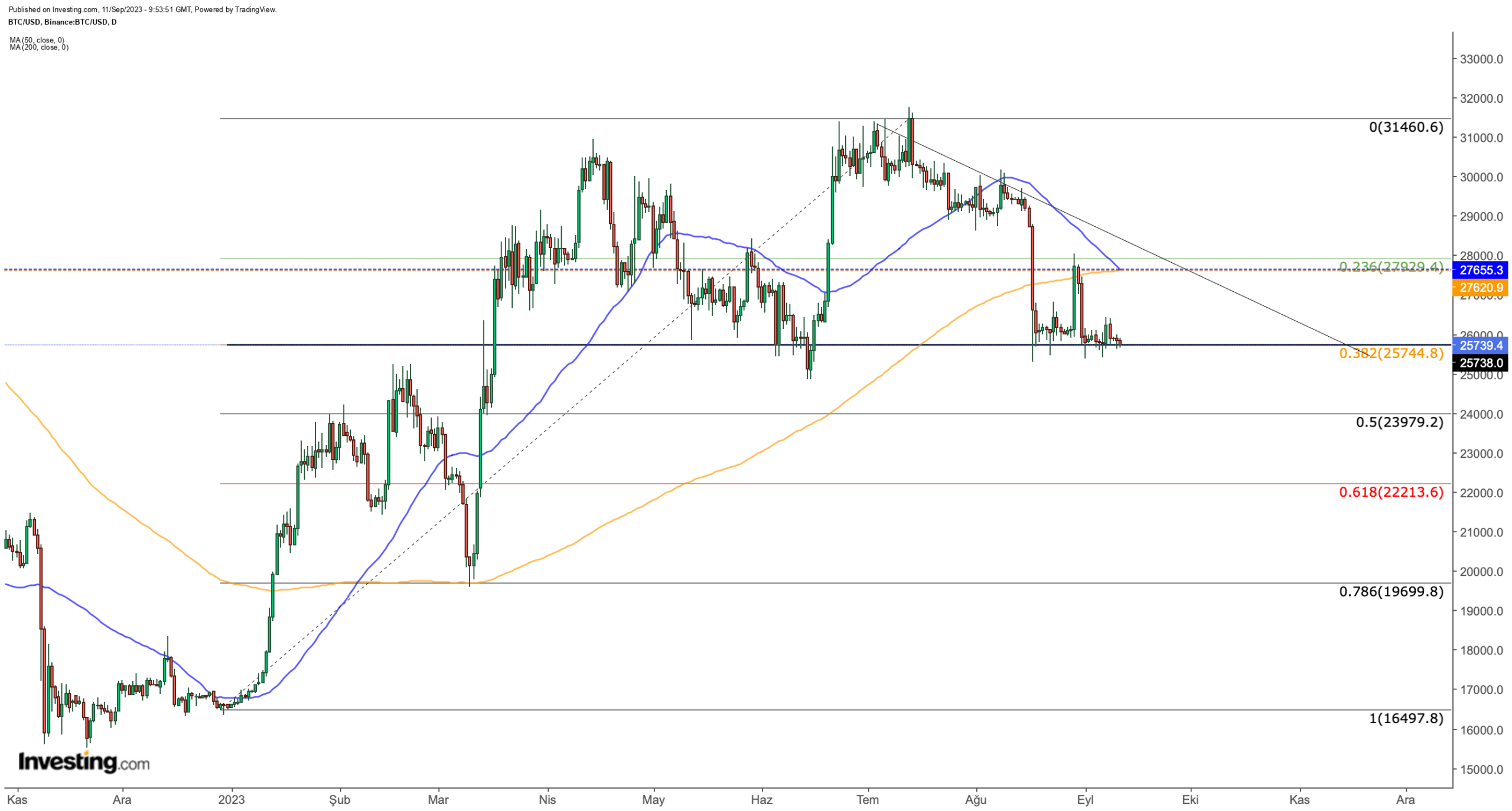Click the 21000.0 price axis label
Image resolution: width=1512 pixels, height=811 pixels.
pyautogui.click(x=1481, y=532)
